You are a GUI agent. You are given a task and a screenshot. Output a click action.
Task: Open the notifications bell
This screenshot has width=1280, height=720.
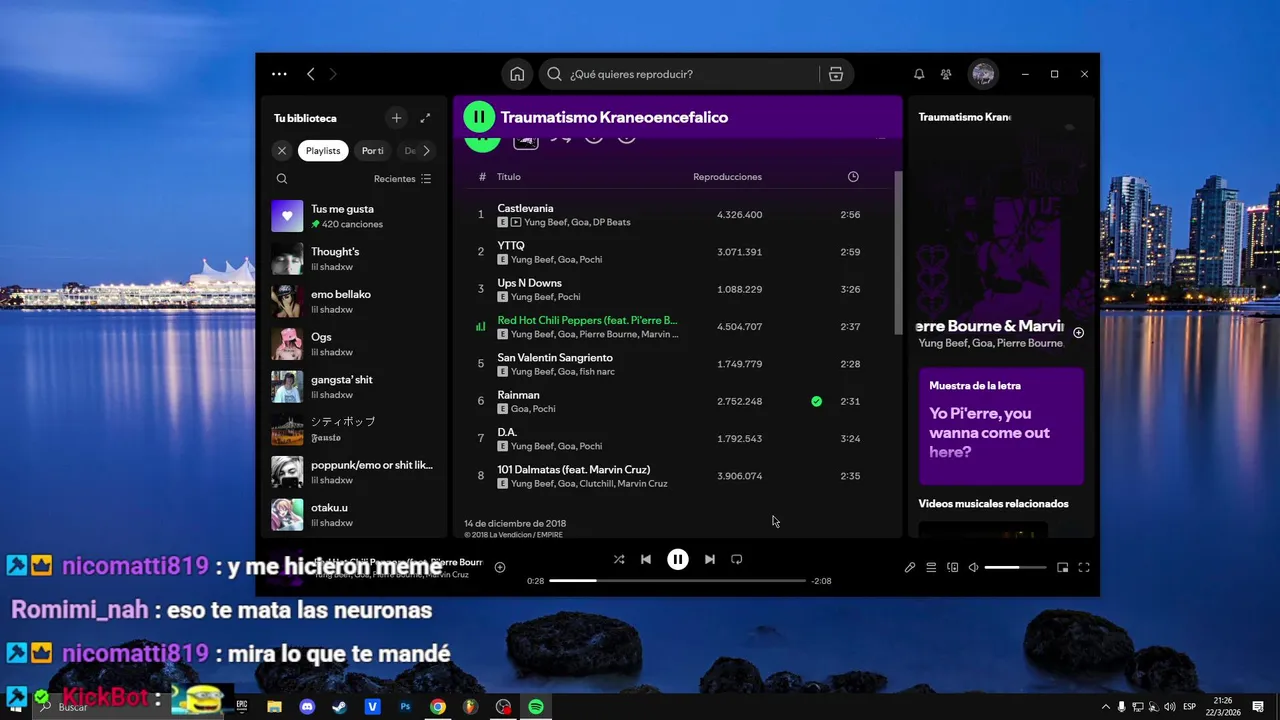click(x=919, y=74)
